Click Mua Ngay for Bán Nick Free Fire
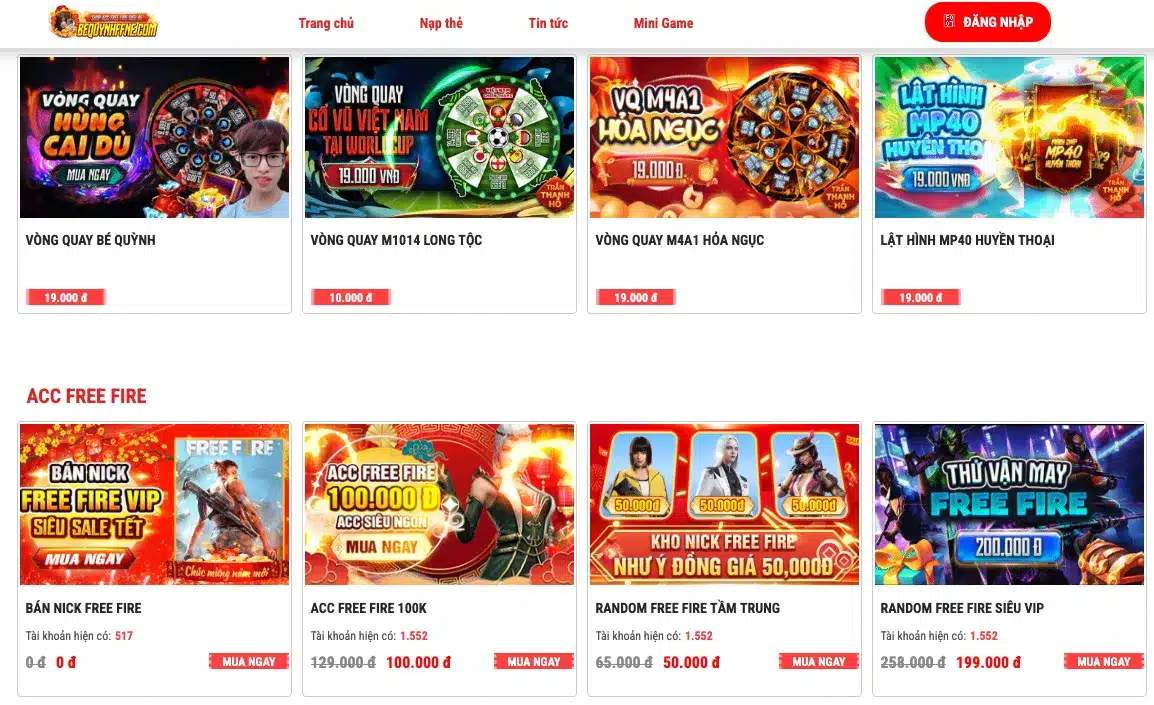Viewport: 1154px width, 705px height. click(x=249, y=662)
